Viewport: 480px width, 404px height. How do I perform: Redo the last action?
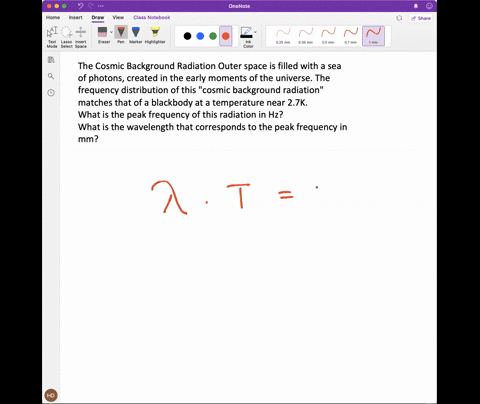pos(91,6)
